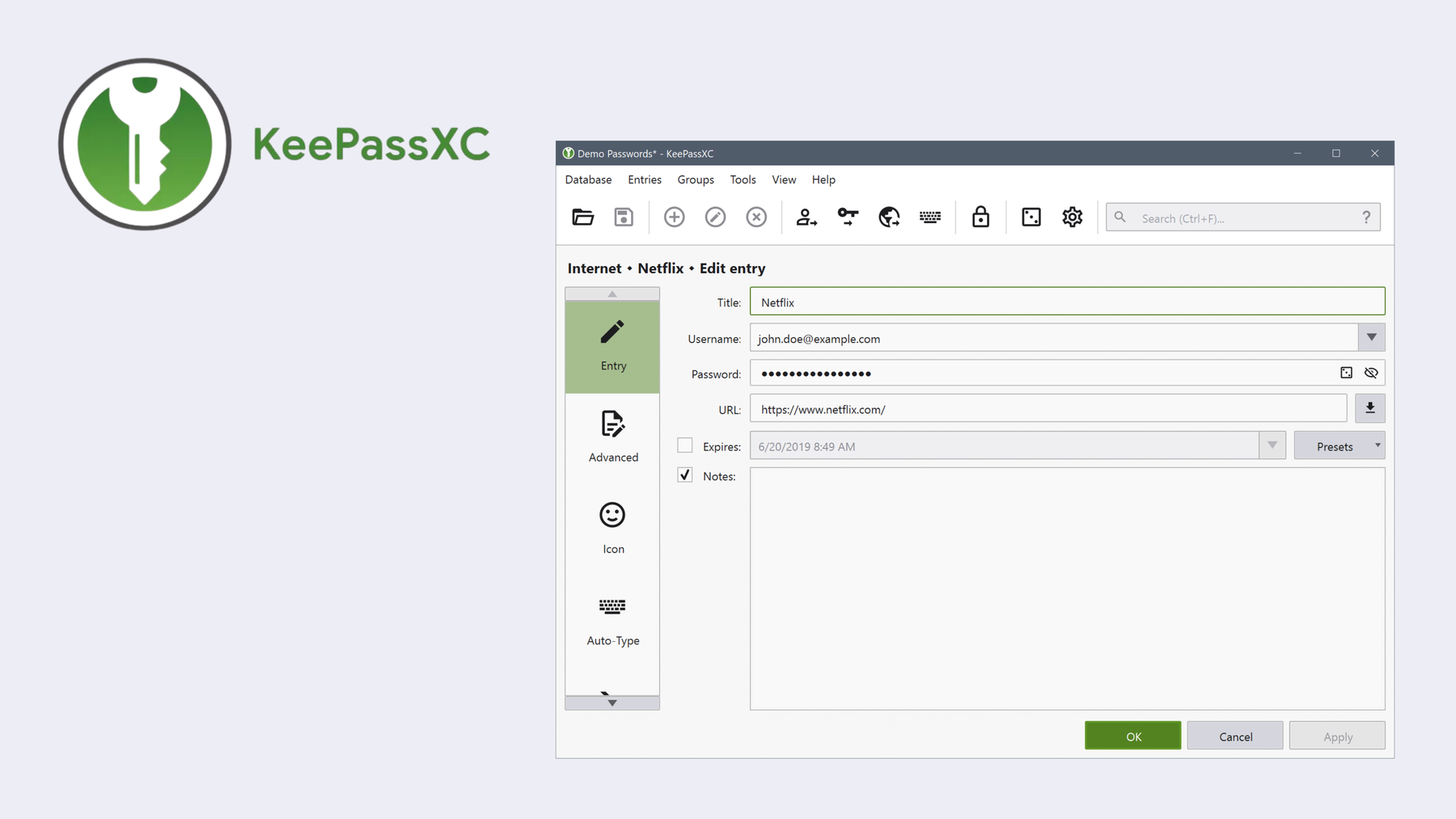
Task: Open the Tools menu
Action: pyautogui.click(x=743, y=179)
